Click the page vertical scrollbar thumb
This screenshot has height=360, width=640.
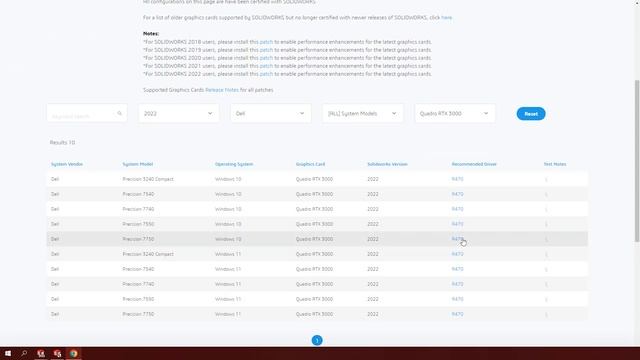637,161
